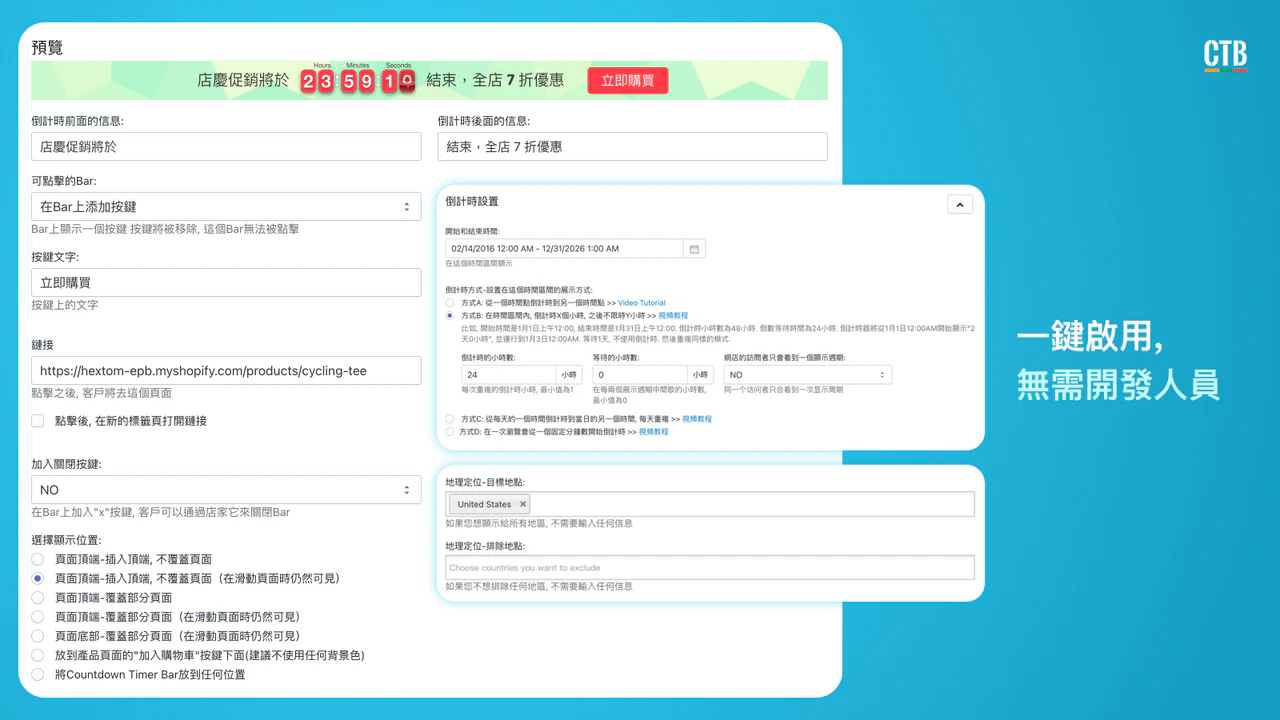This screenshot has width=1280, height=720.
Task: Open the 視頻教程 link for 方式B
Action: point(673,316)
